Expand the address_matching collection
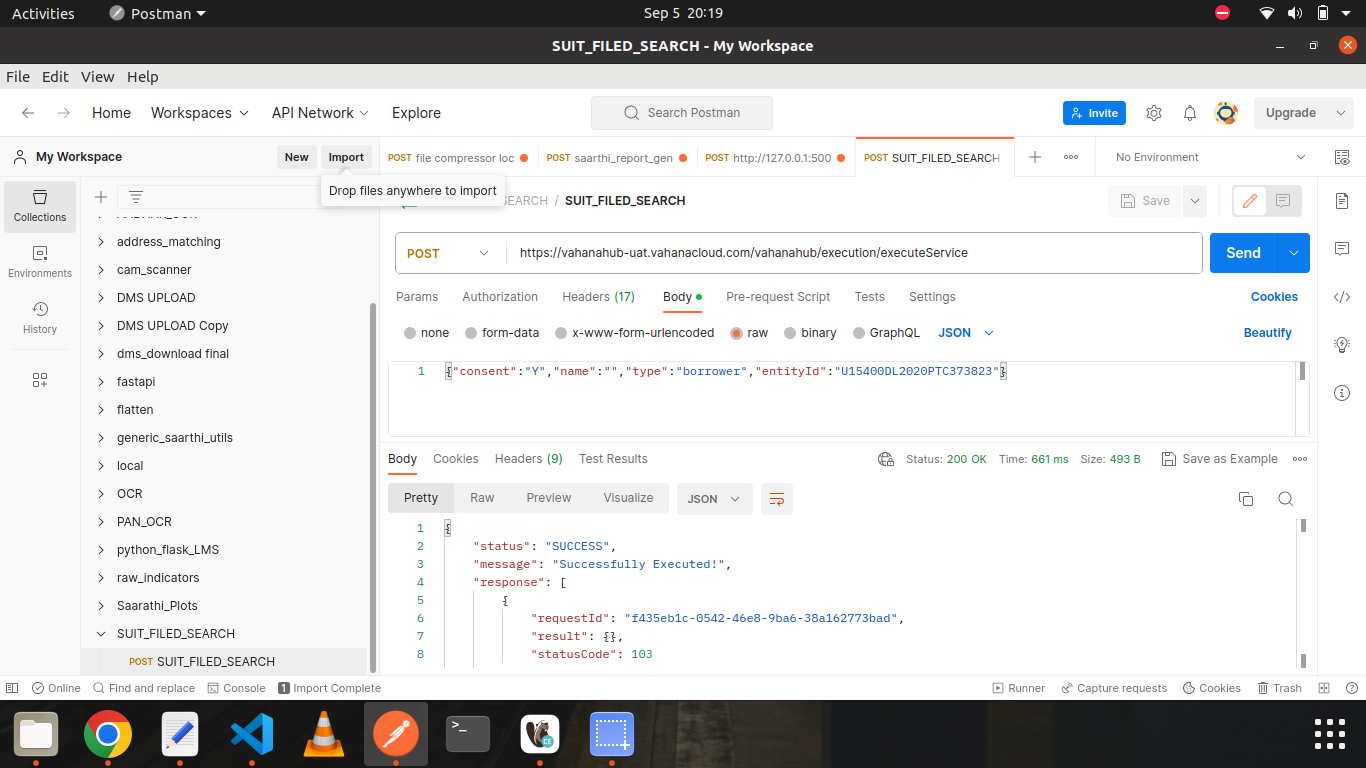Screen dimensions: 1366x768 [x=101, y=242]
